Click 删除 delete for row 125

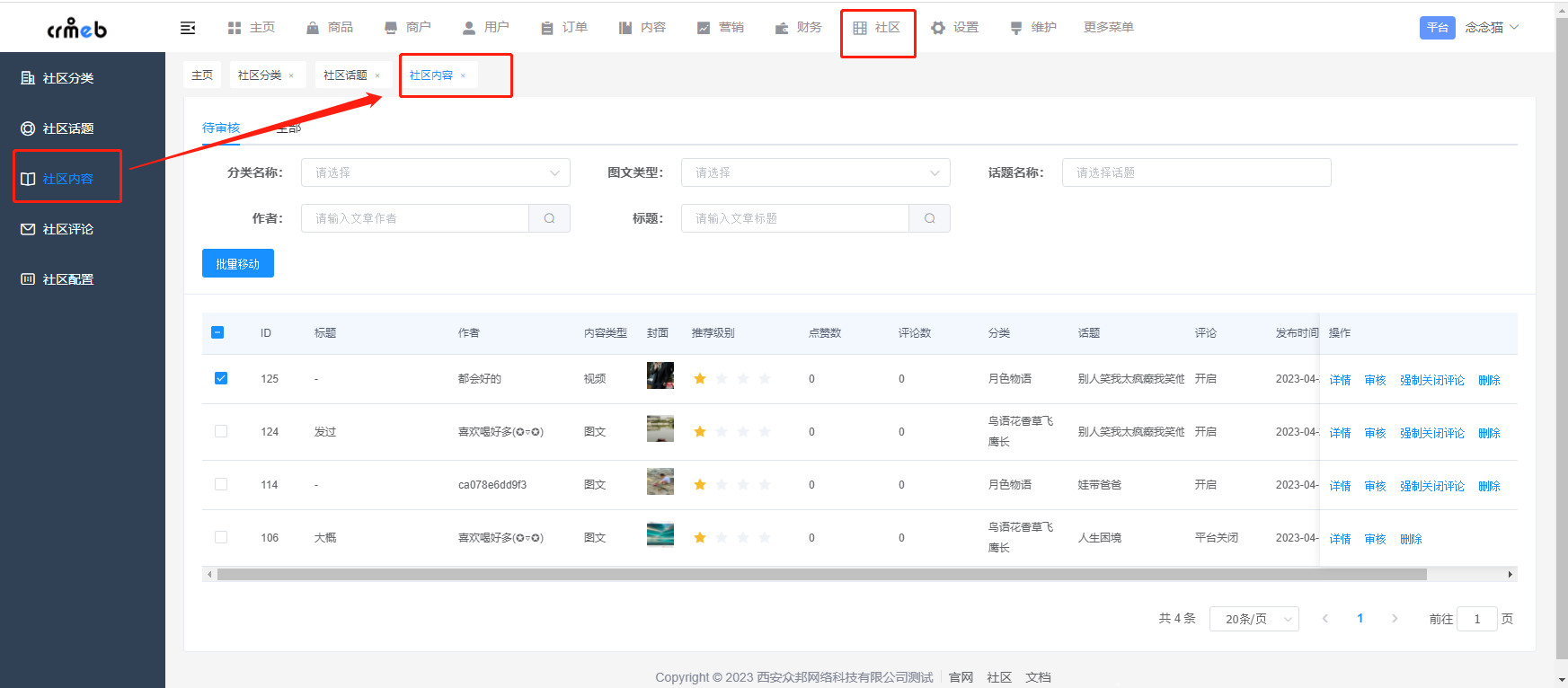[x=1490, y=380]
